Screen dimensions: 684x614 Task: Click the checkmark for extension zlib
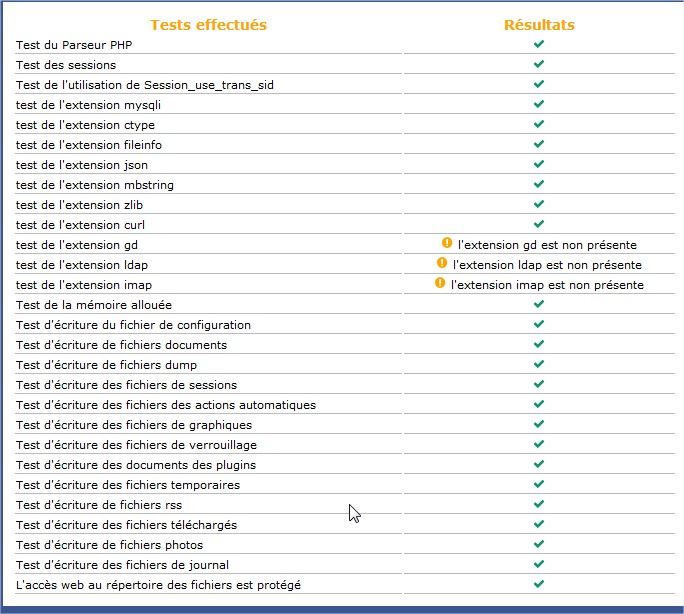539,204
